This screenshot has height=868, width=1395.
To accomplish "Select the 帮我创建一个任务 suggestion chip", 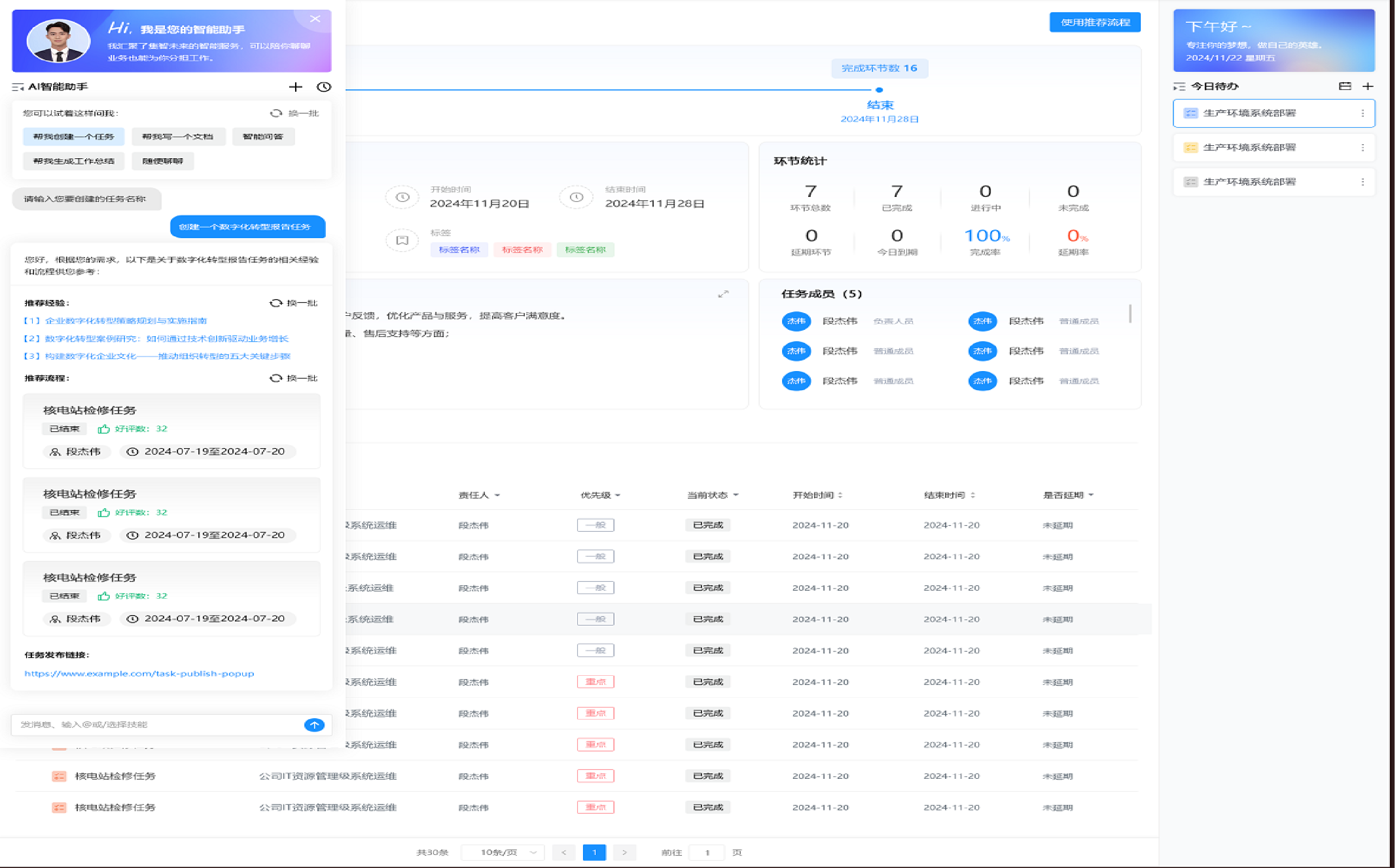I will (74, 137).
